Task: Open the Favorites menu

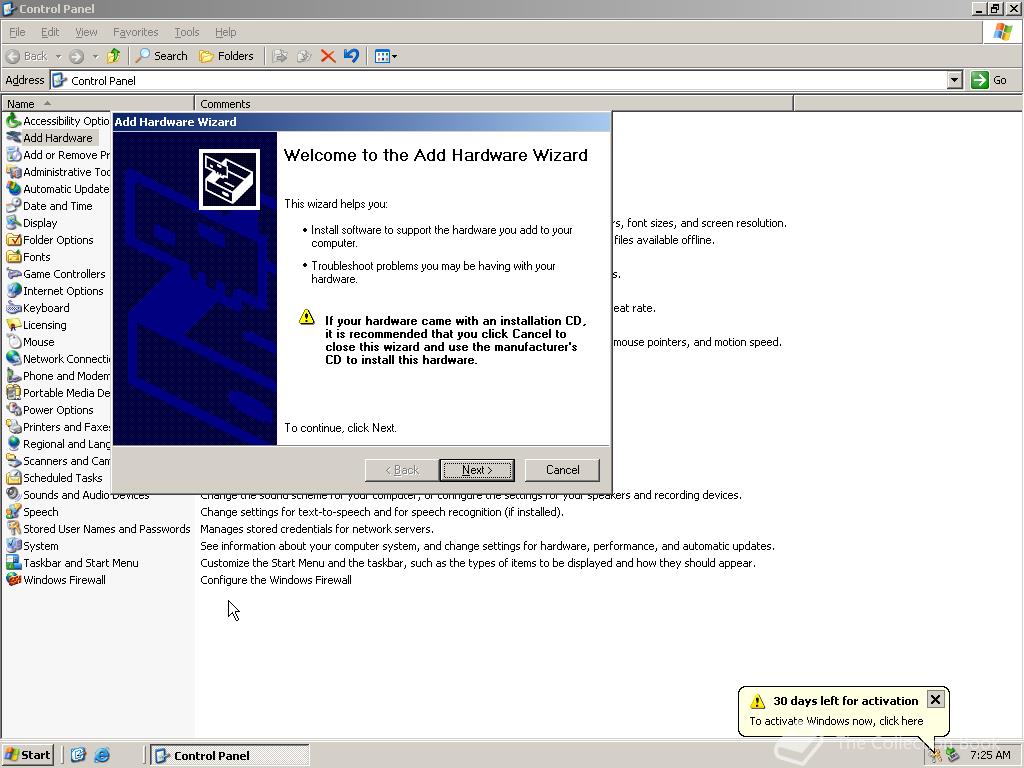Action: 135,32
